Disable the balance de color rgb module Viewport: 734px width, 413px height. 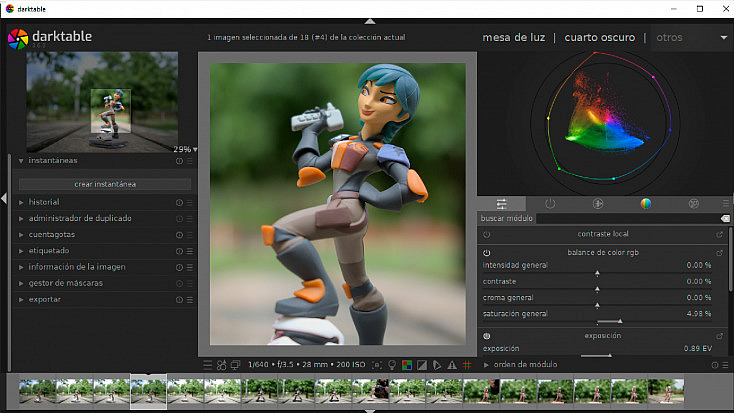tap(487, 253)
